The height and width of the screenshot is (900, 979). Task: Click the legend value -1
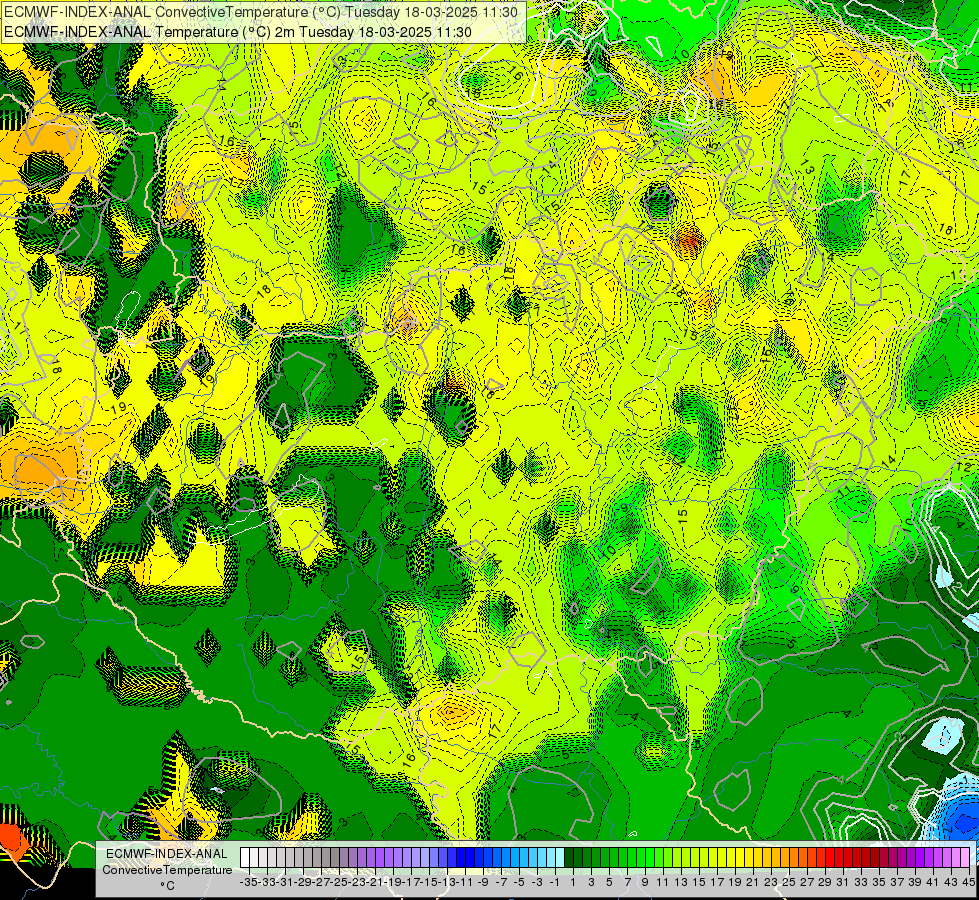click(x=555, y=882)
